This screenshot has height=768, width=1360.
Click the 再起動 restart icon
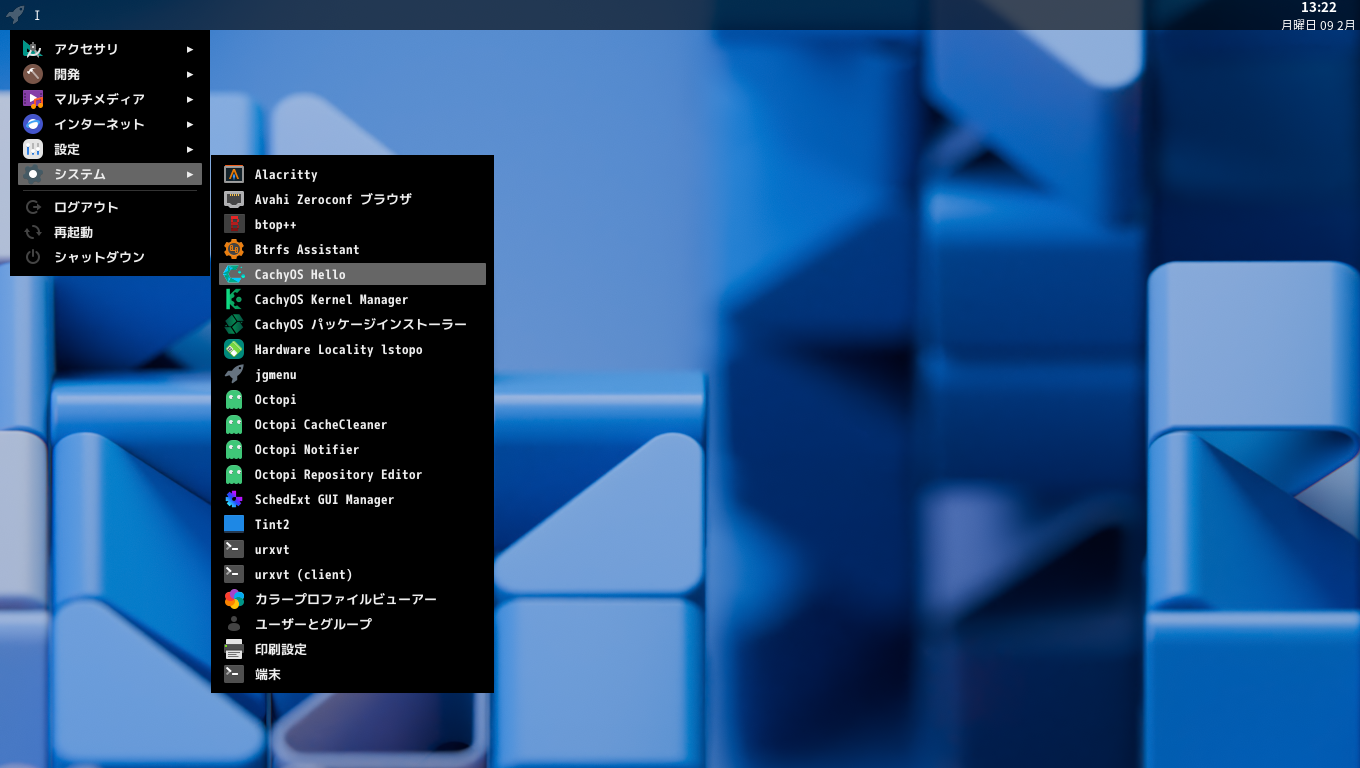pos(33,232)
